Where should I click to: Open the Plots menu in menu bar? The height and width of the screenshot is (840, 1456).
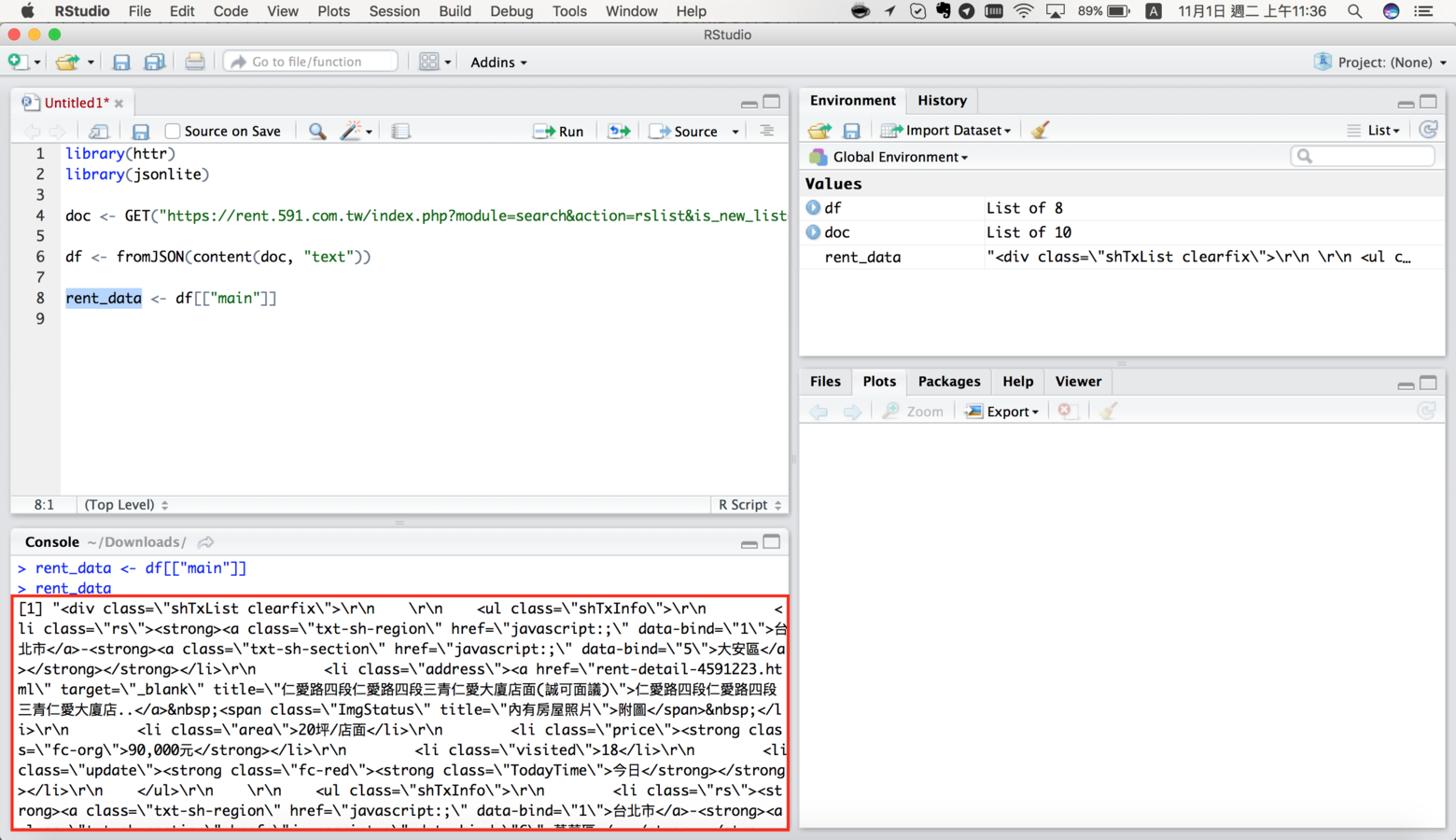point(333,11)
